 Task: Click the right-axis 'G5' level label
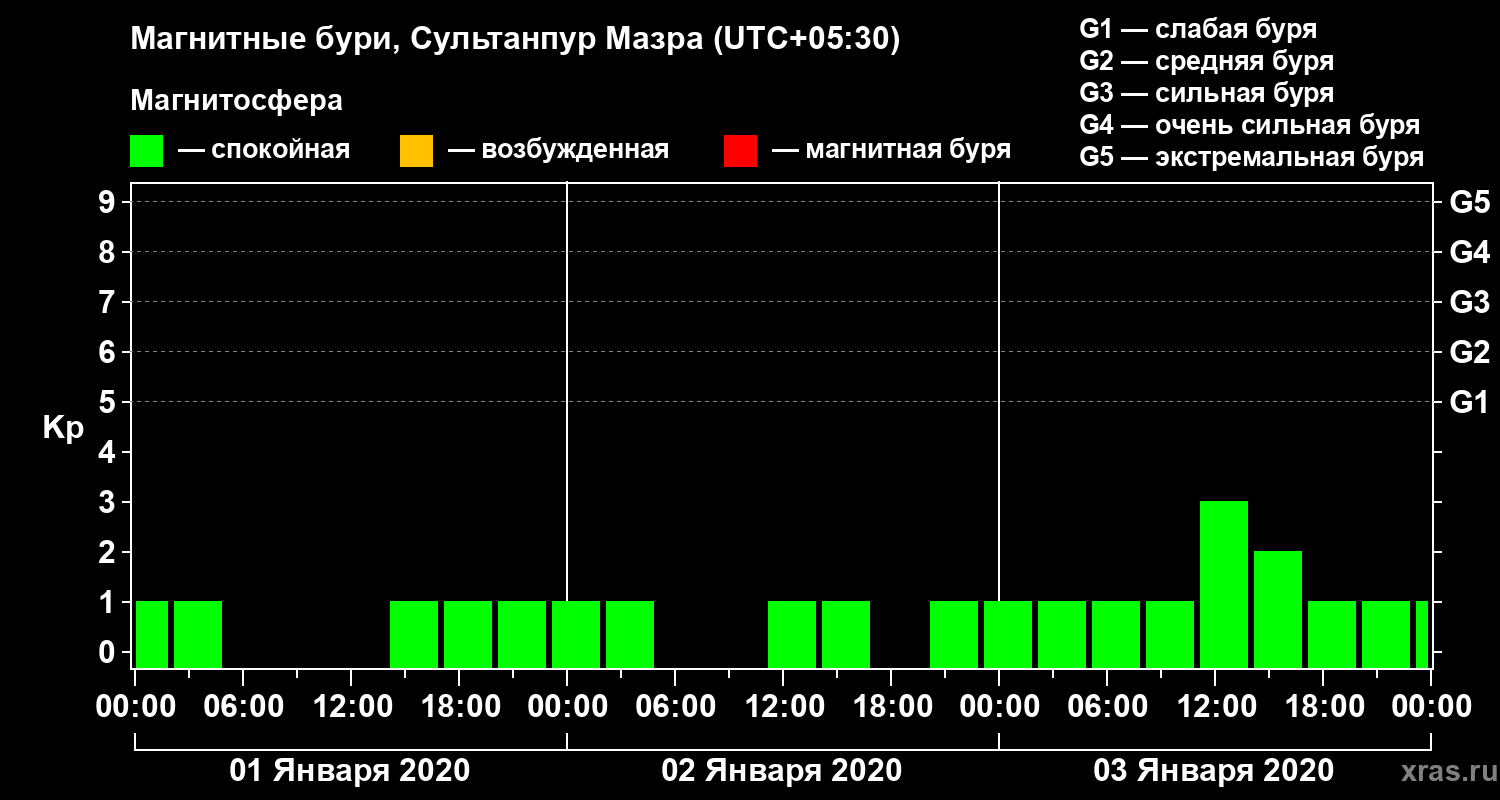1469,202
